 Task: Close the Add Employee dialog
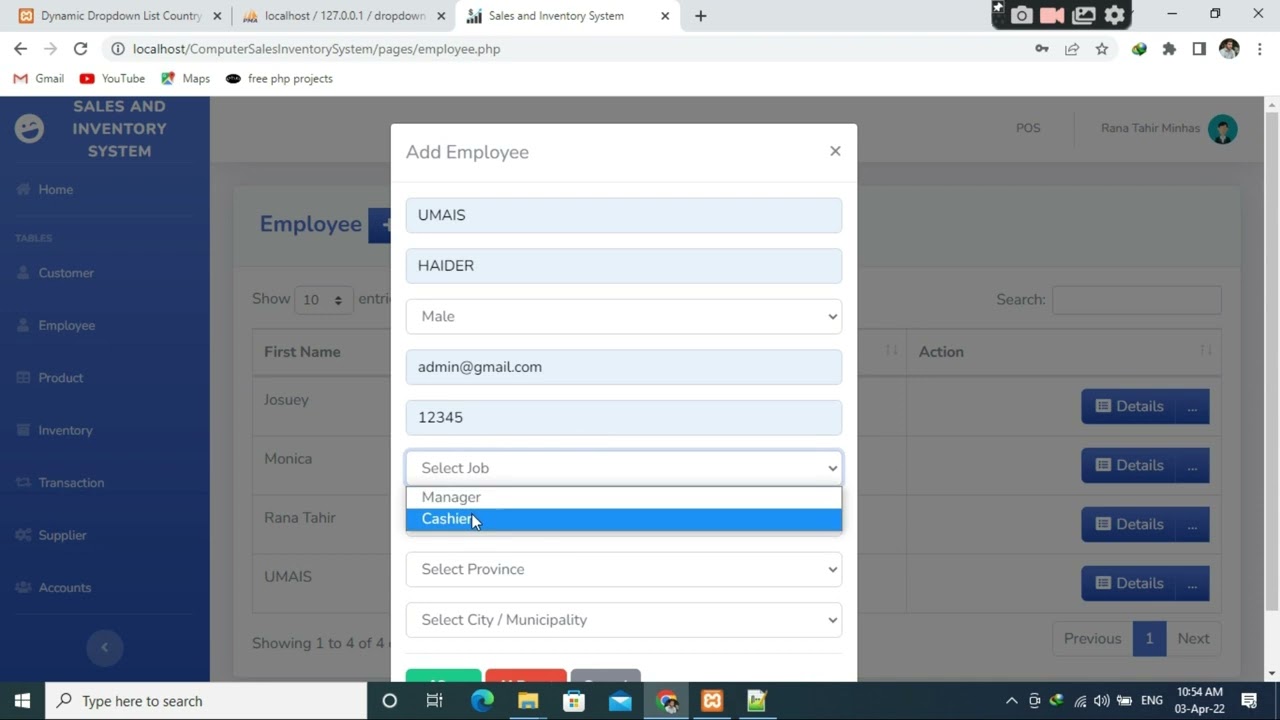click(835, 151)
